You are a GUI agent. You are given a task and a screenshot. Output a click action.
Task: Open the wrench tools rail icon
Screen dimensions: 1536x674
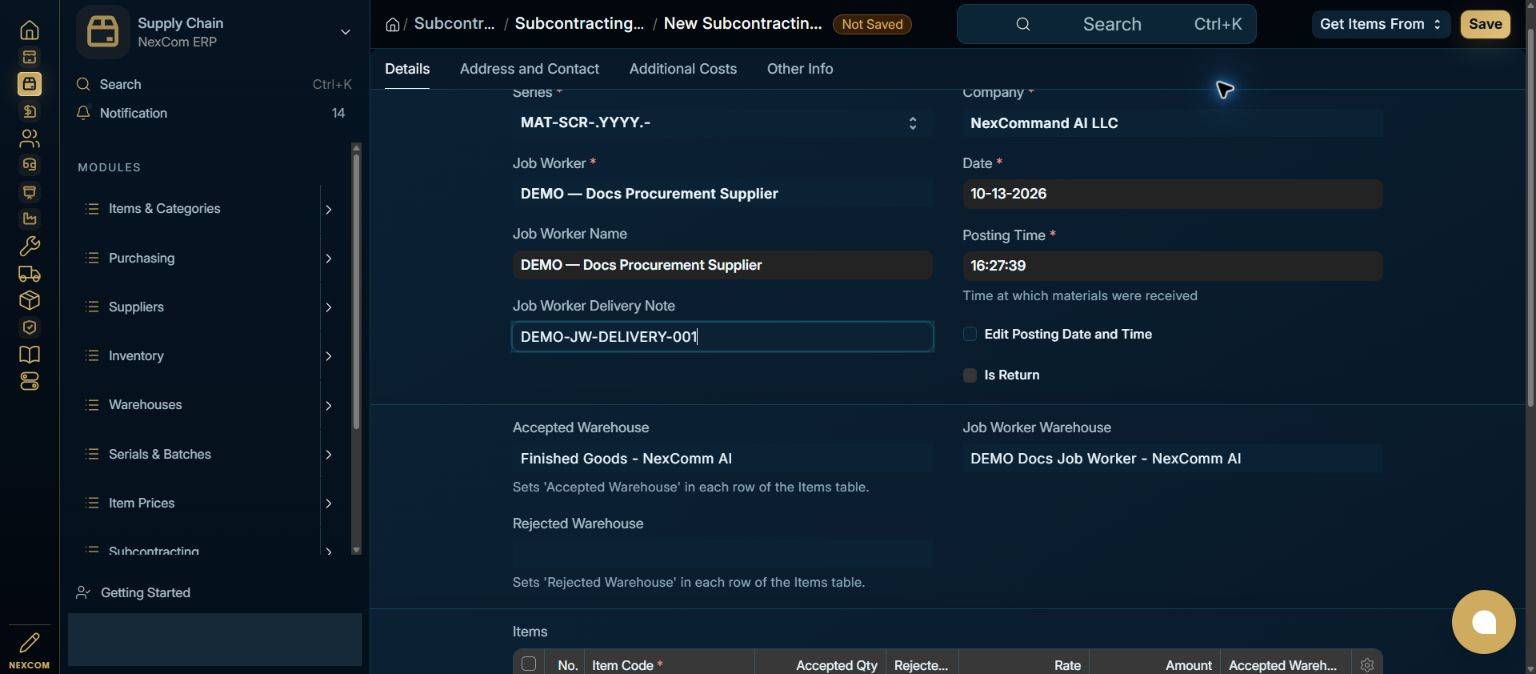pos(29,246)
